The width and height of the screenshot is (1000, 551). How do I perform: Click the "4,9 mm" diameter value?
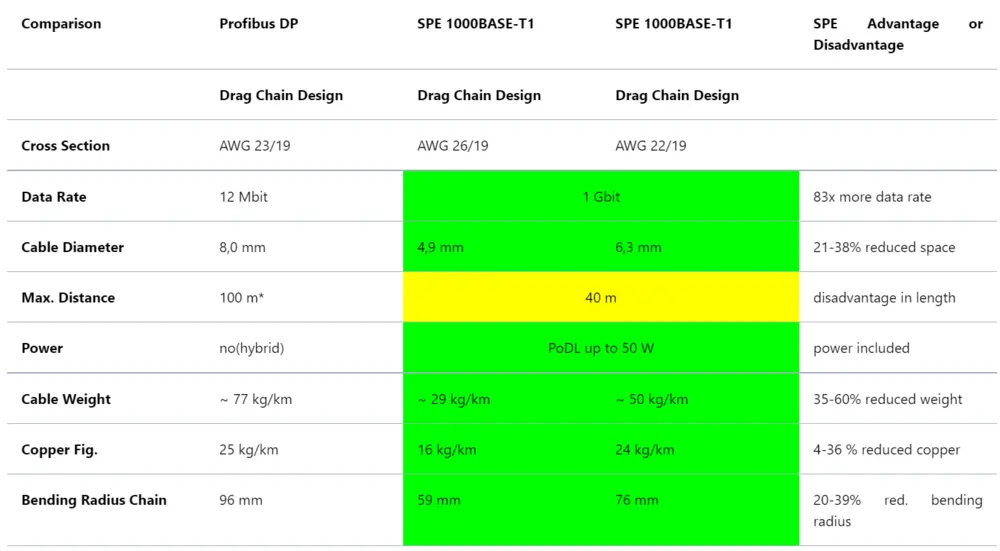pyautogui.click(x=440, y=247)
